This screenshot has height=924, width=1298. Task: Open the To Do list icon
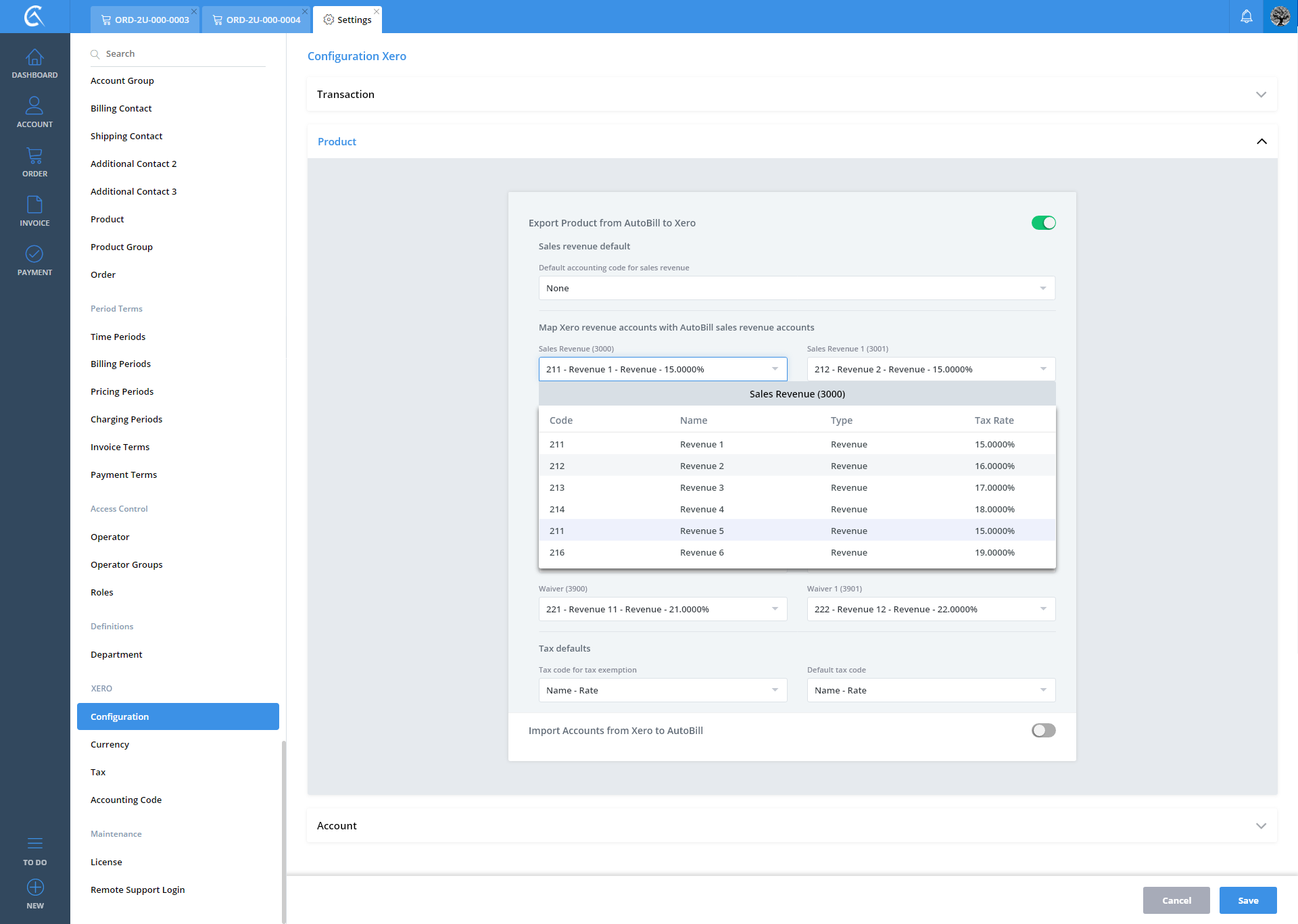[x=34, y=844]
